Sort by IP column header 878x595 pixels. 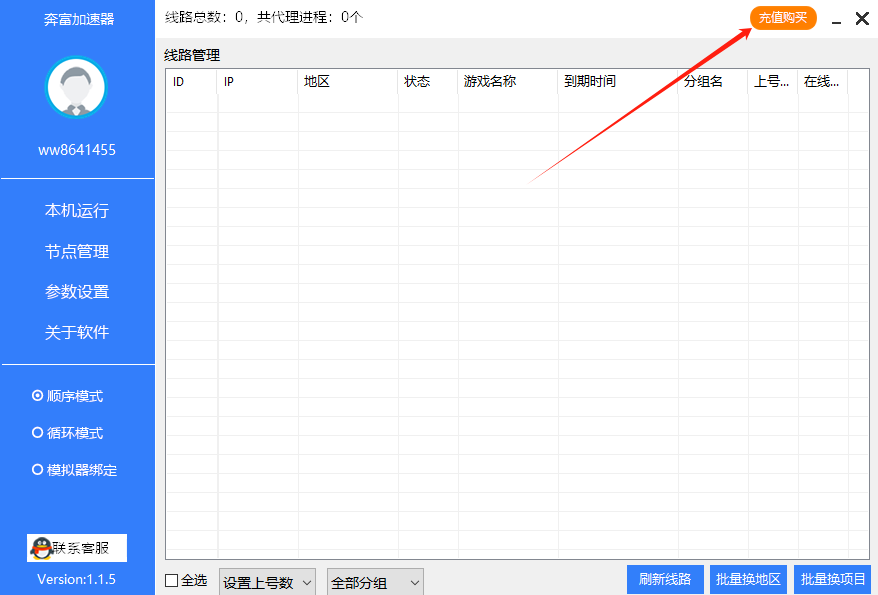(258, 82)
